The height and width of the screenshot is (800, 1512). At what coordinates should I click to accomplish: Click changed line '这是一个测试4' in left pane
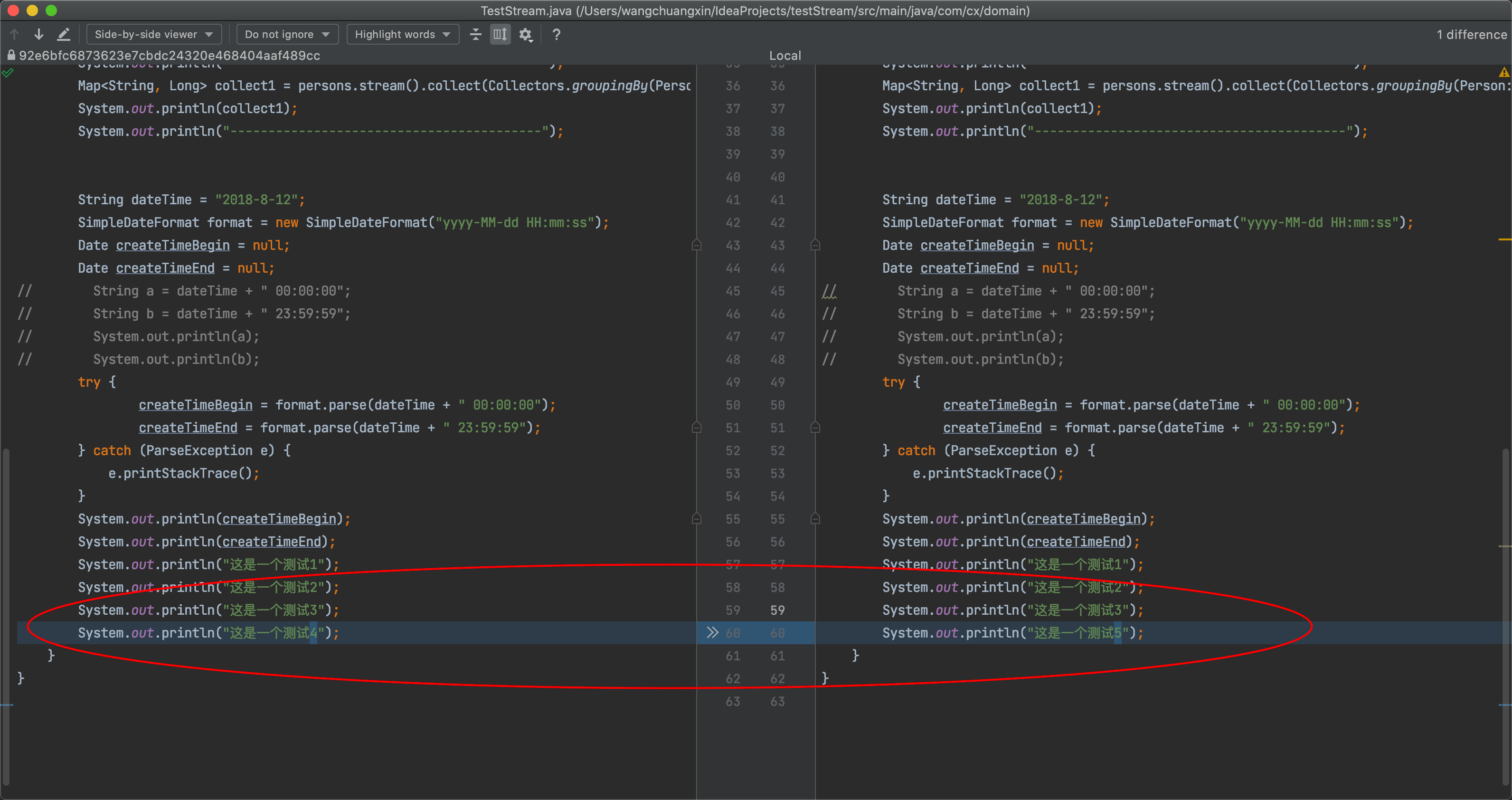[x=208, y=633]
